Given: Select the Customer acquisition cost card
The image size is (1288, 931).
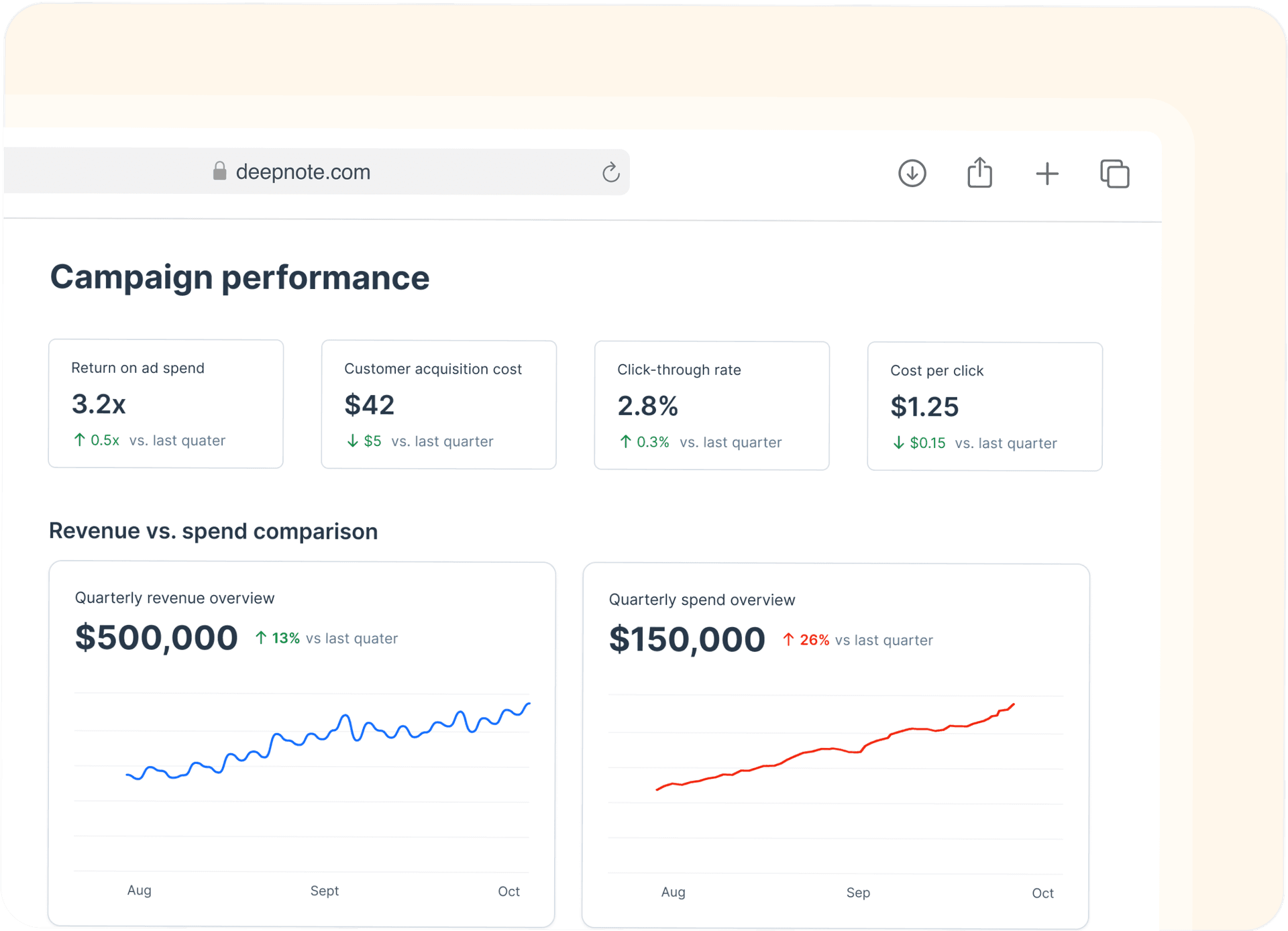Looking at the screenshot, I should click(438, 404).
